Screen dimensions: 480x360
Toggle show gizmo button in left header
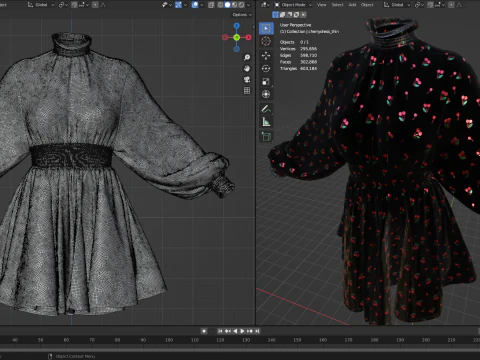pyautogui.click(x=178, y=5)
